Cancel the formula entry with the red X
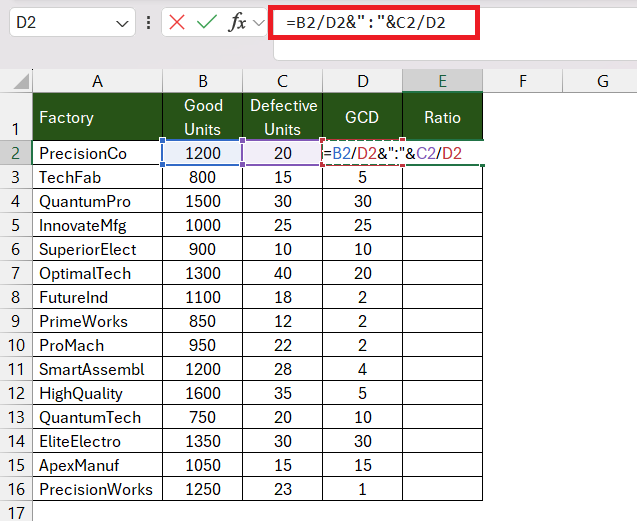Image resolution: width=637 pixels, height=521 pixels. 177,22
